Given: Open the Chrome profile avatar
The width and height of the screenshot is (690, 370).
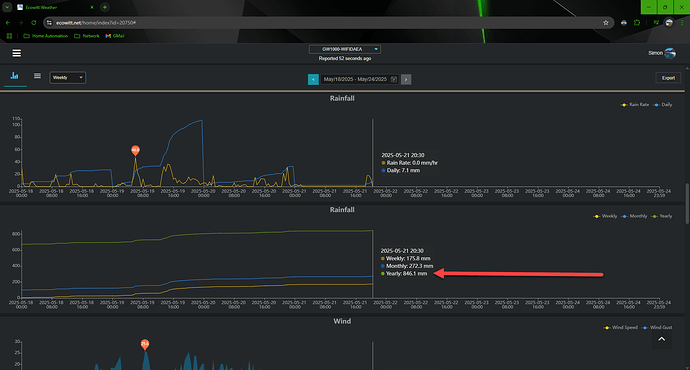Looking at the screenshot, I should [669, 22].
